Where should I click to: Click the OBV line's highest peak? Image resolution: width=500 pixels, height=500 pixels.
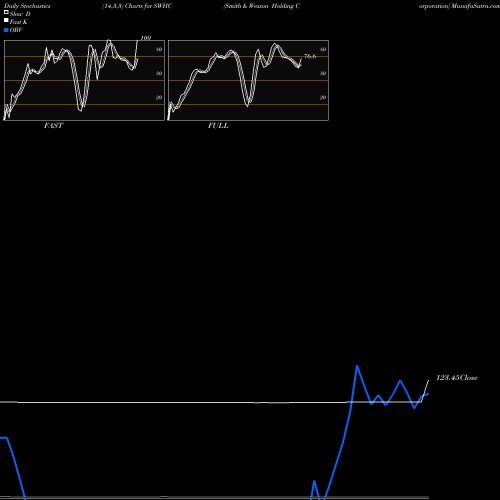(x=357, y=366)
